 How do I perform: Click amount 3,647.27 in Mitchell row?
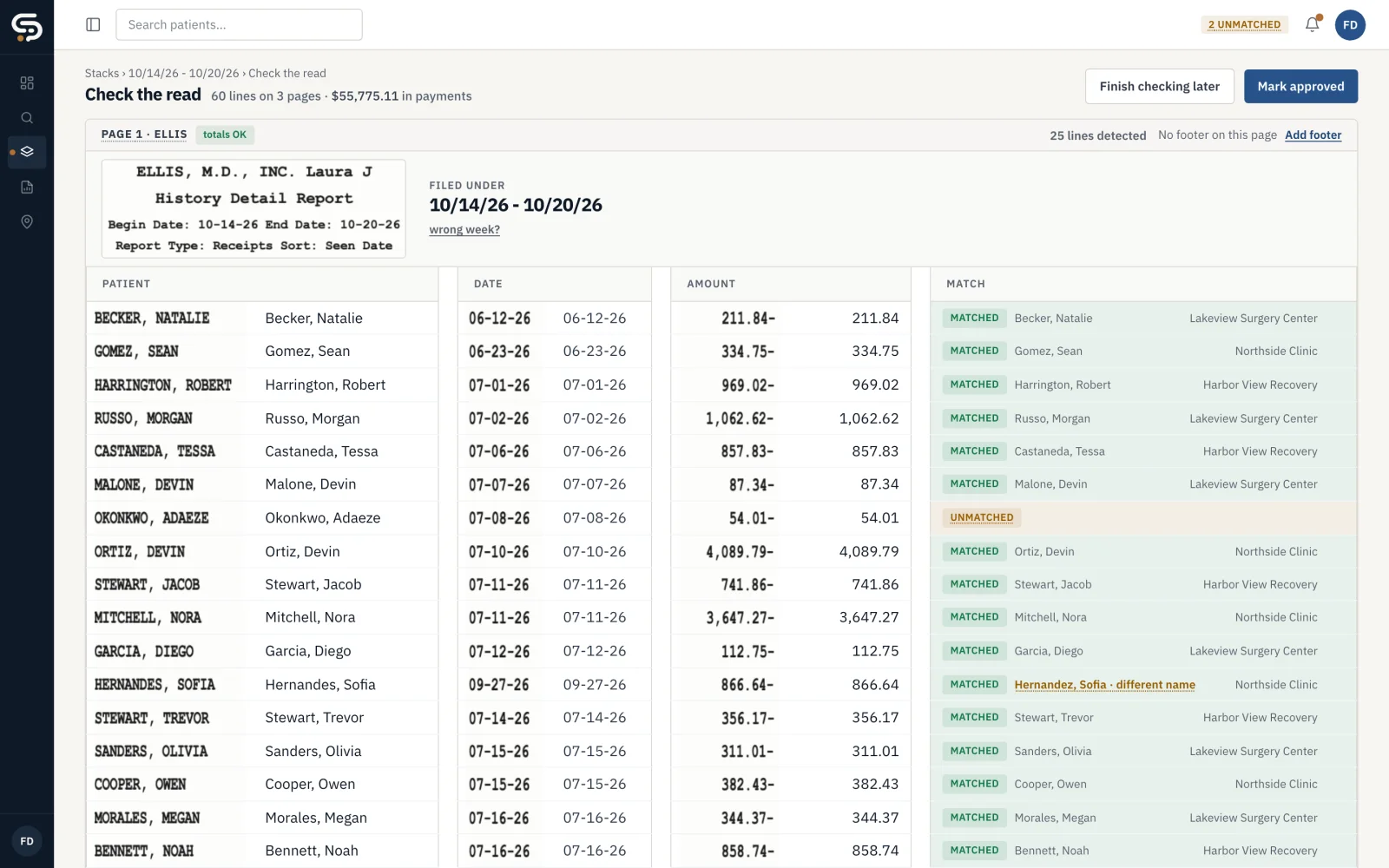(868, 617)
